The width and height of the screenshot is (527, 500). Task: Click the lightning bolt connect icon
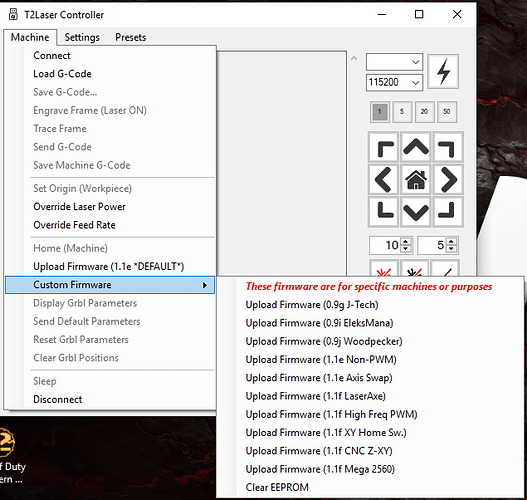pyautogui.click(x=443, y=72)
